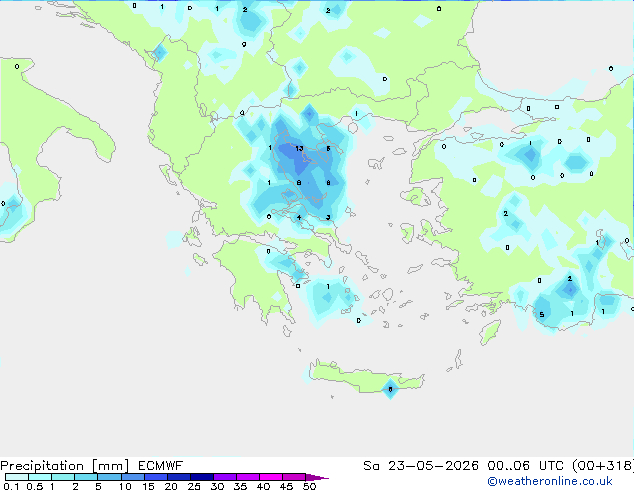Screen dimensions: 634x490
Task: Click the "0.5" legend scale label
Action: (x=34, y=486)
